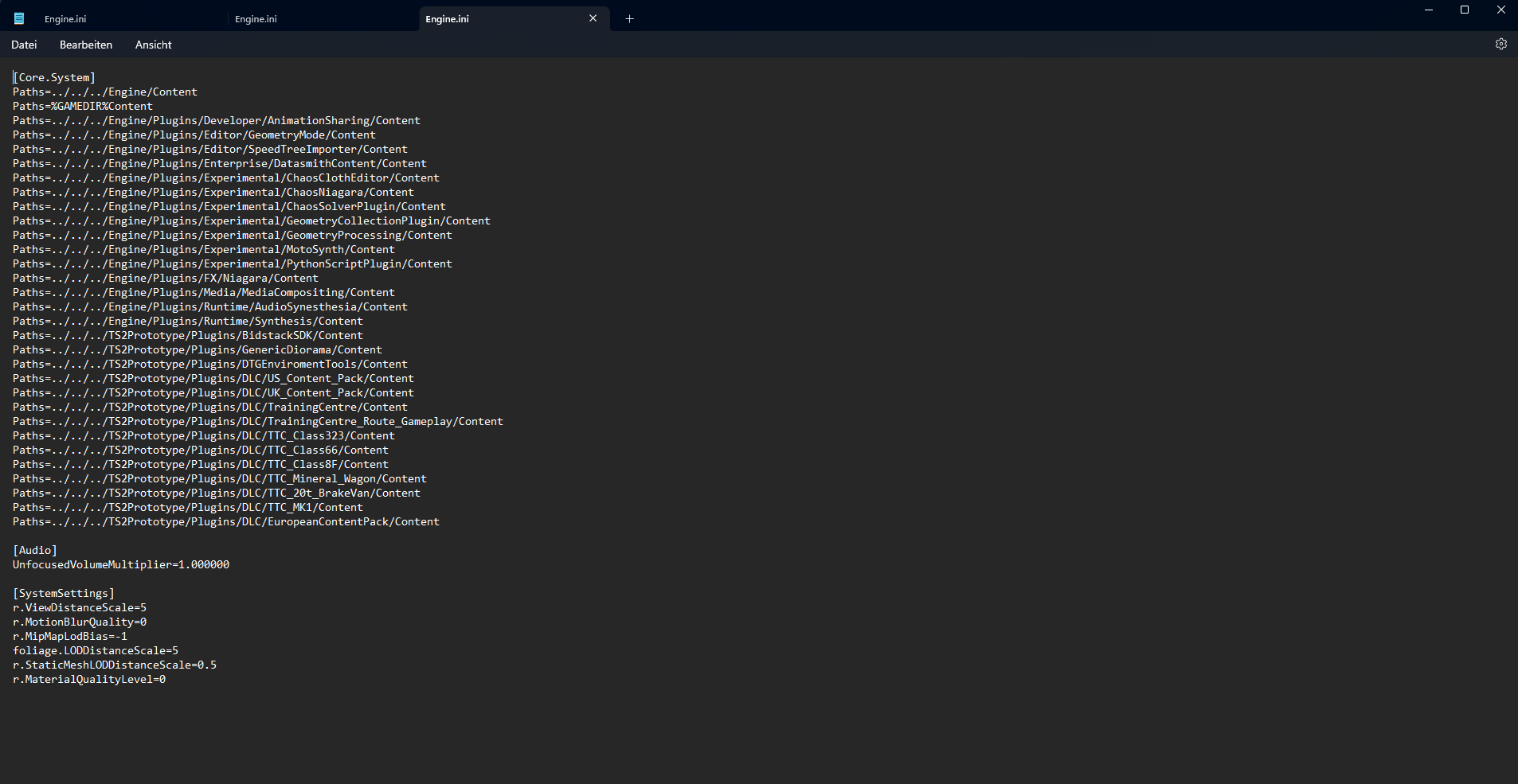The image size is (1518, 784).
Task: Click the ChaosSolverPlugin path line
Action: click(x=229, y=206)
